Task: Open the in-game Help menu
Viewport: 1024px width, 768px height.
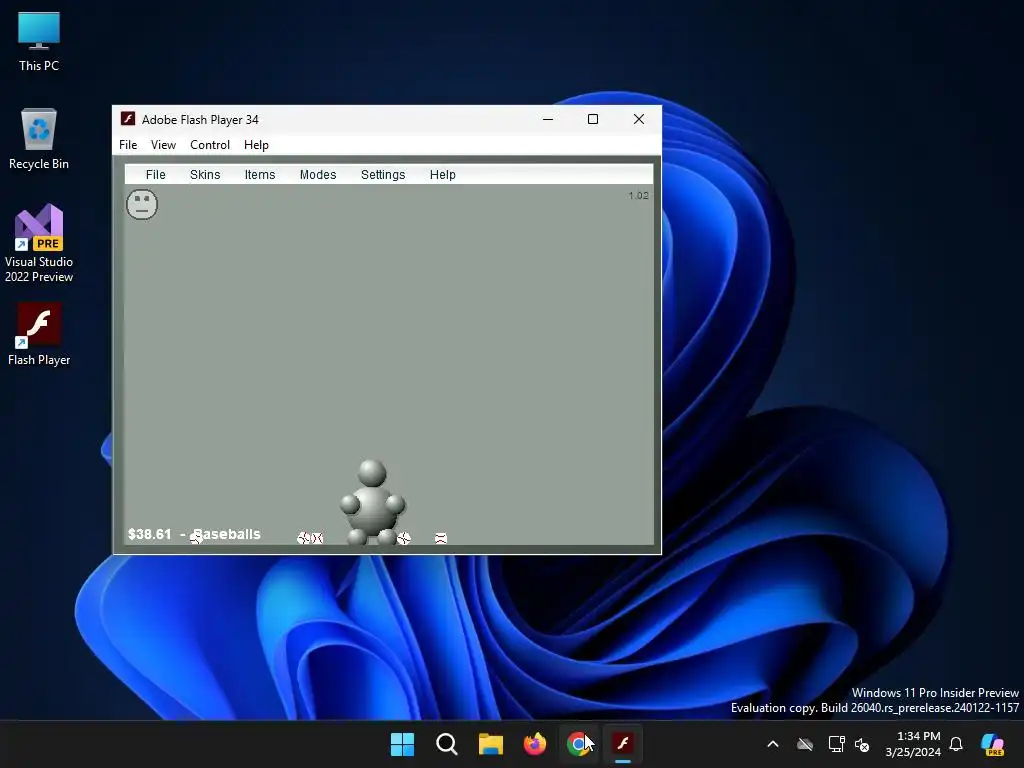Action: click(x=443, y=174)
